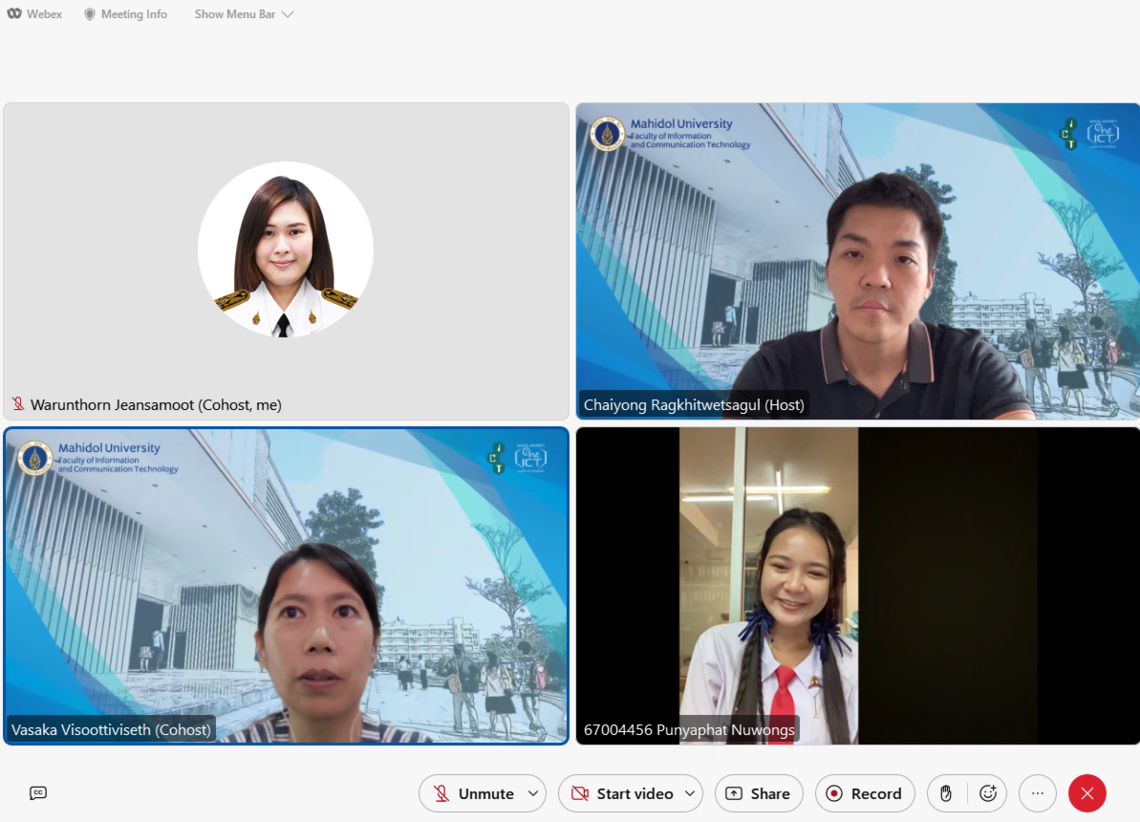Click the muted microphone icon beside Warunthorn's name
Viewport: 1140px width, 822px height.
point(18,404)
